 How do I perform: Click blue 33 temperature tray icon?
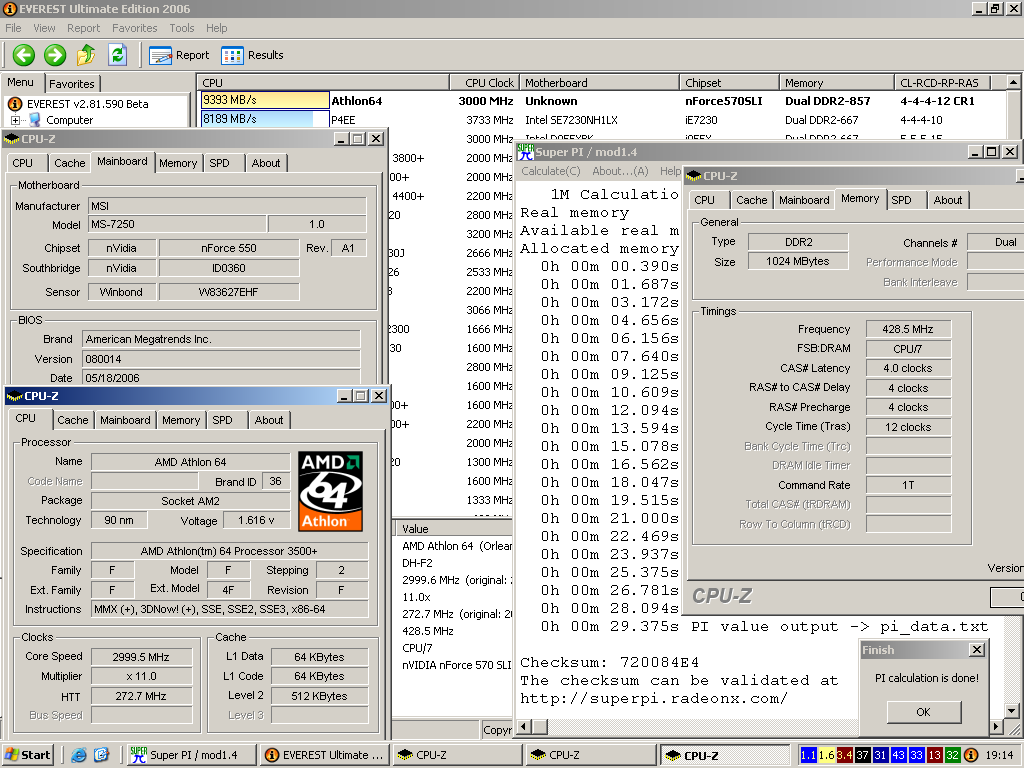click(916, 755)
